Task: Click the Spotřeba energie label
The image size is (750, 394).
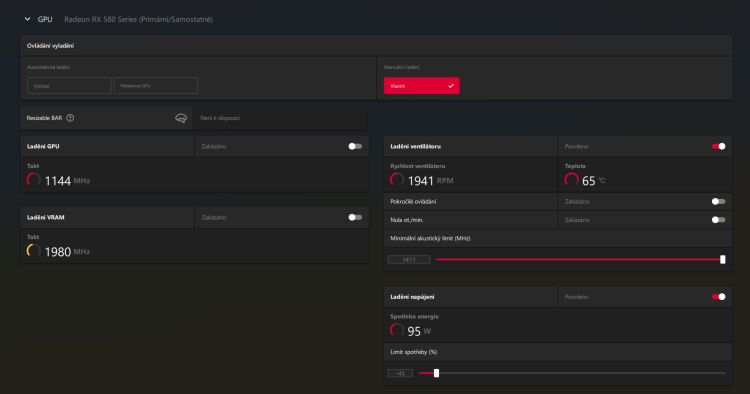Action: pyautogui.click(x=414, y=317)
